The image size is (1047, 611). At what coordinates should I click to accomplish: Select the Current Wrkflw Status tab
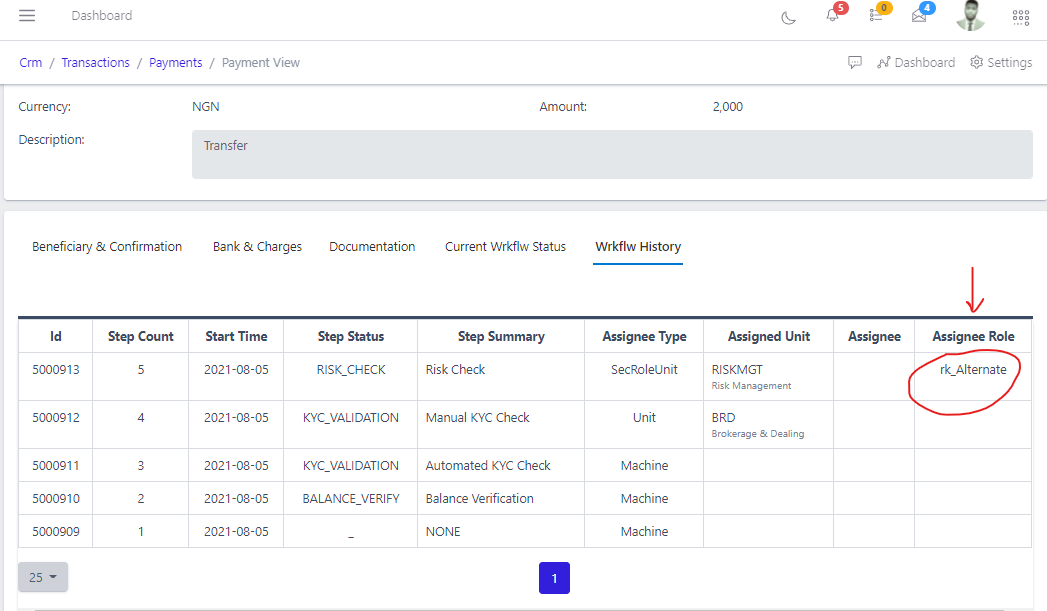505,246
